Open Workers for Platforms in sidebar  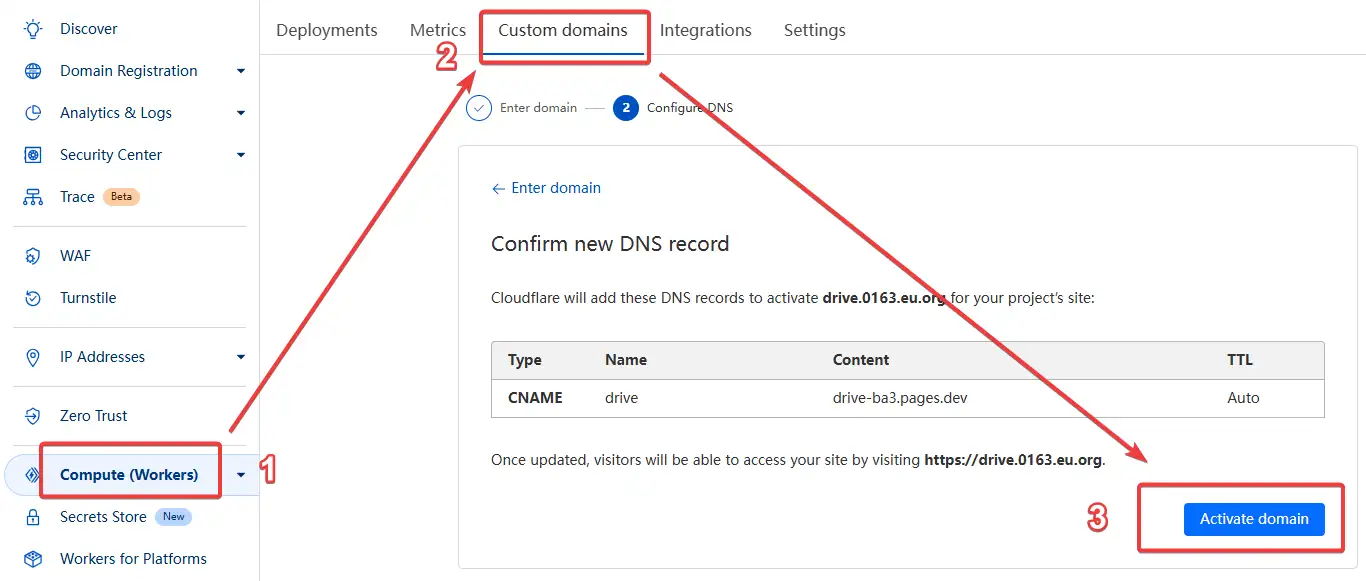click(133, 559)
